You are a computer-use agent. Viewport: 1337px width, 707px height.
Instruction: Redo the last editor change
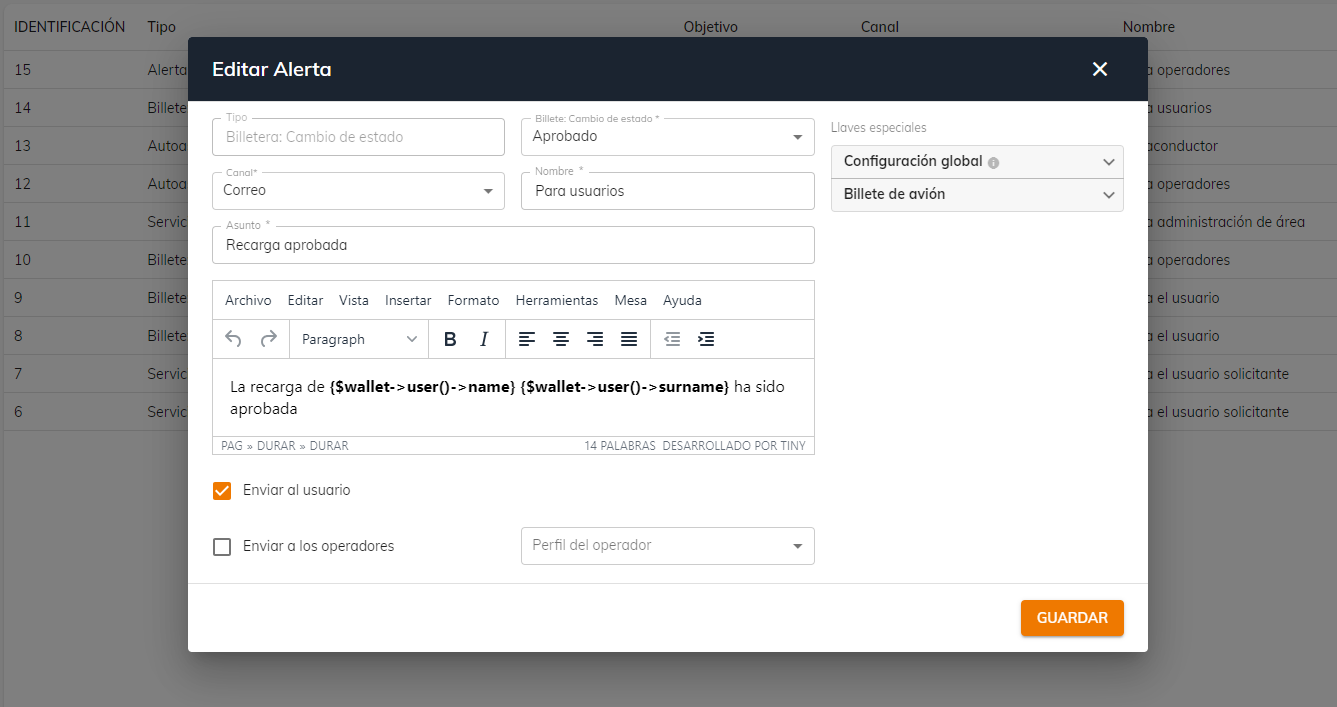click(x=268, y=339)
